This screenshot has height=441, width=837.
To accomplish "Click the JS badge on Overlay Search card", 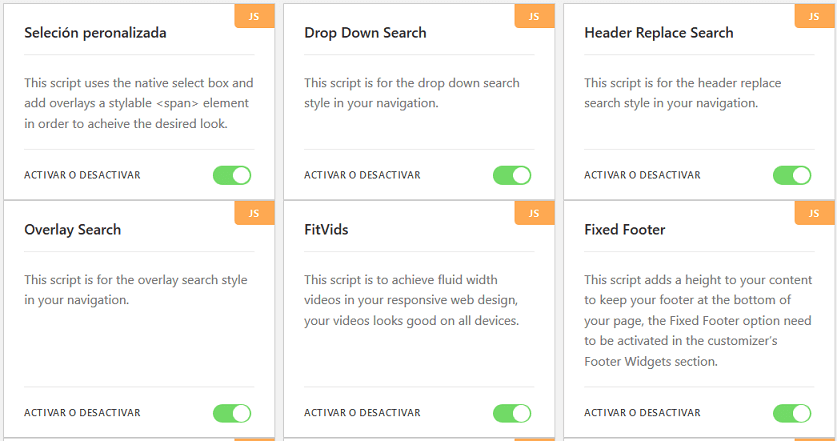I will [254, 213].
